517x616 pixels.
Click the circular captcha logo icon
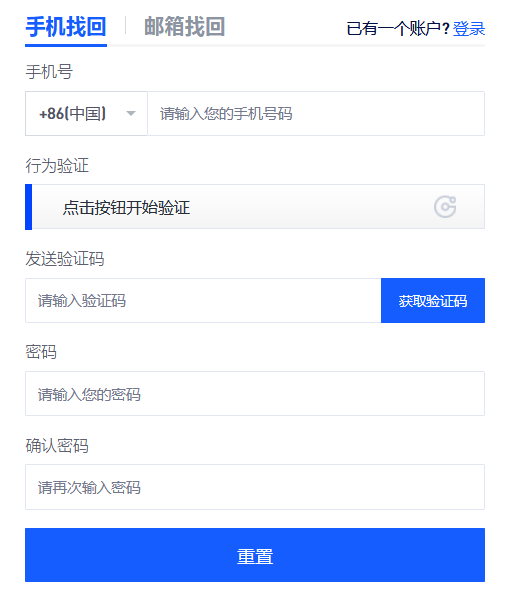pyautogui.click(x=445, y=207)
